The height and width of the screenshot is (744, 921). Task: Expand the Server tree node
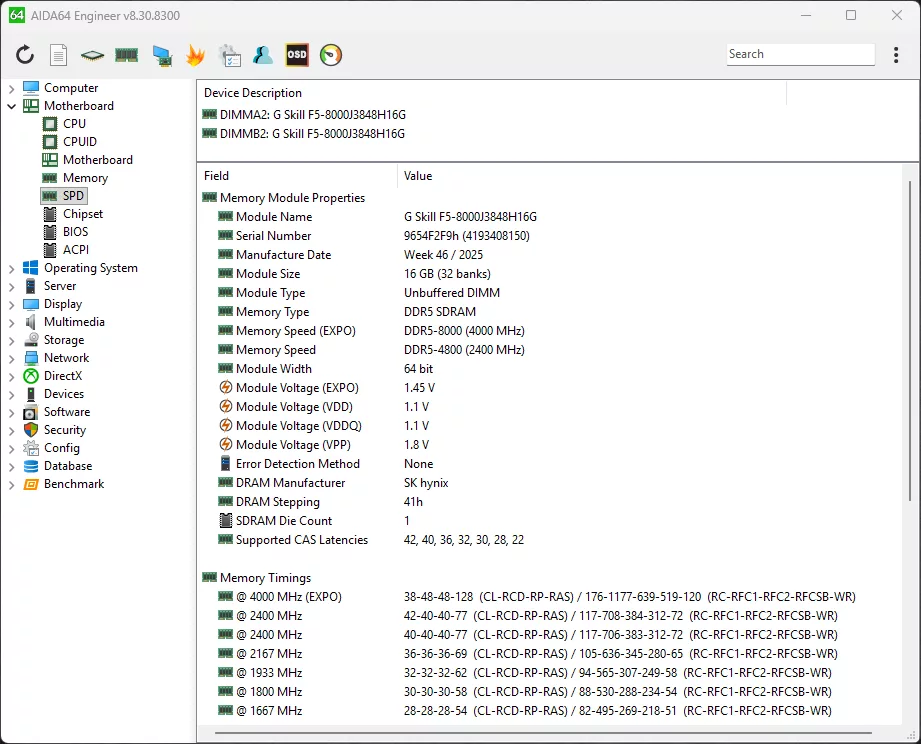tap(11, 287)
